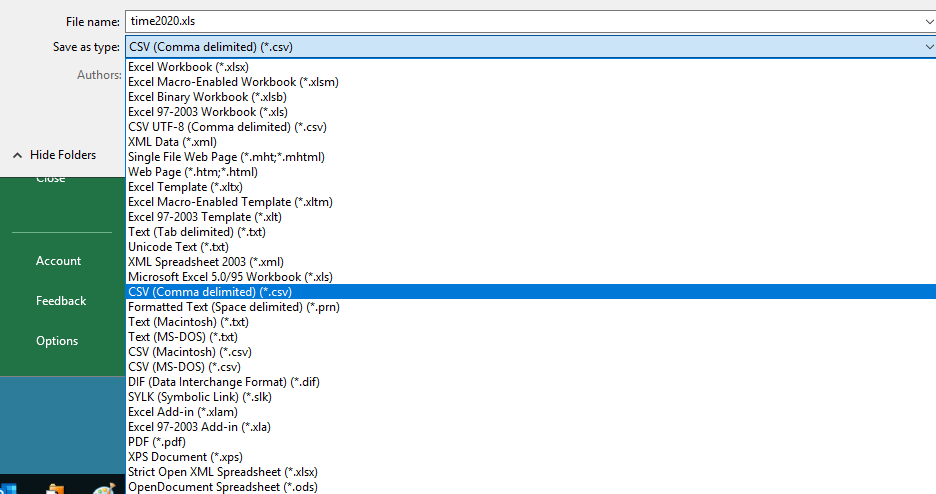Choose Web Page (*.htm;*.html)
The height and width of the screenshot is (494, 936).
(531, 172)
